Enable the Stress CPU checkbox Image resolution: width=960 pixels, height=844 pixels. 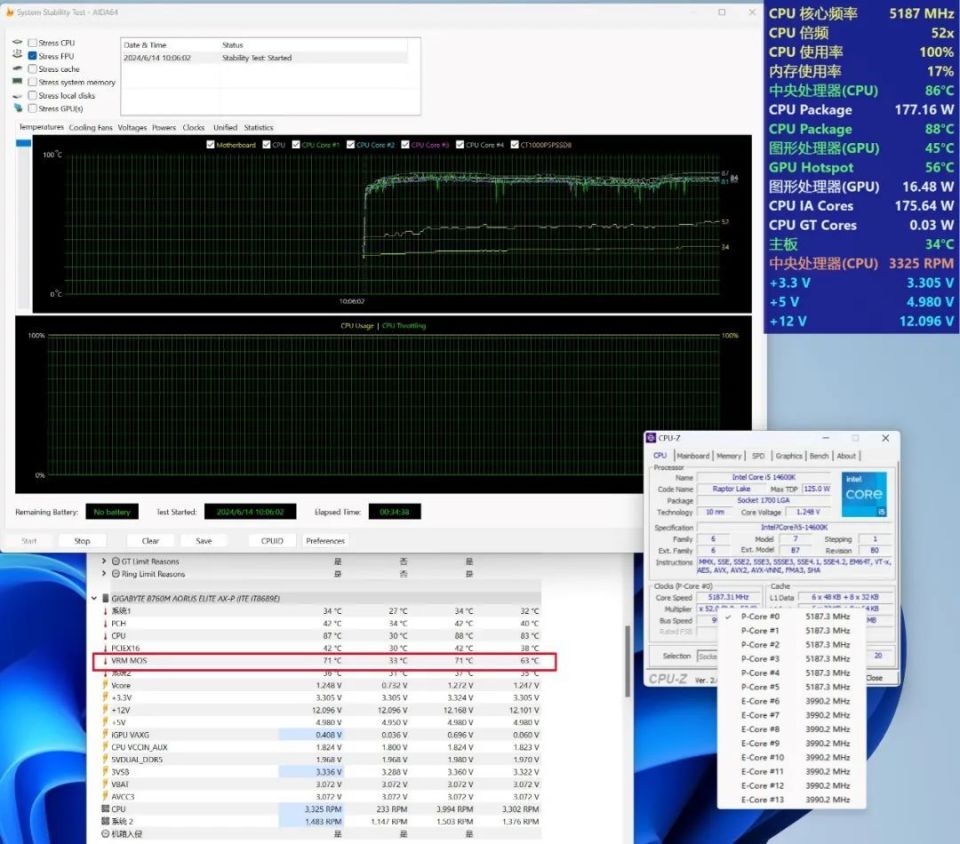tap(32, 42)
